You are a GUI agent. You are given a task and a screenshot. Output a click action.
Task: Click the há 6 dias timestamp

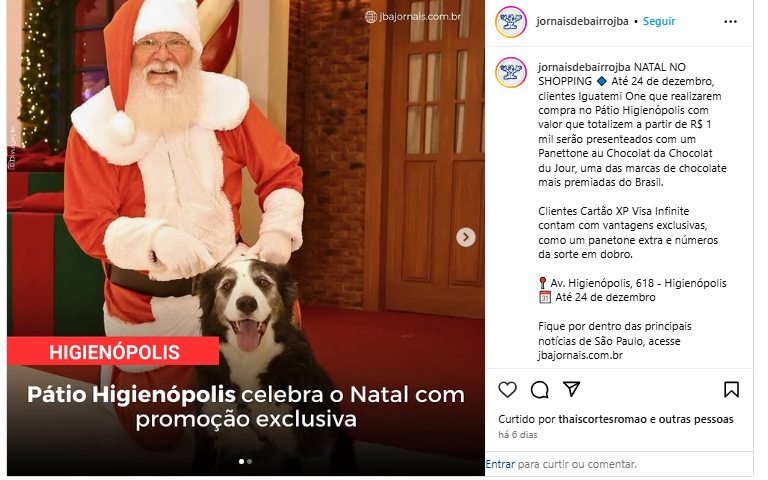(x=518, y=434)
